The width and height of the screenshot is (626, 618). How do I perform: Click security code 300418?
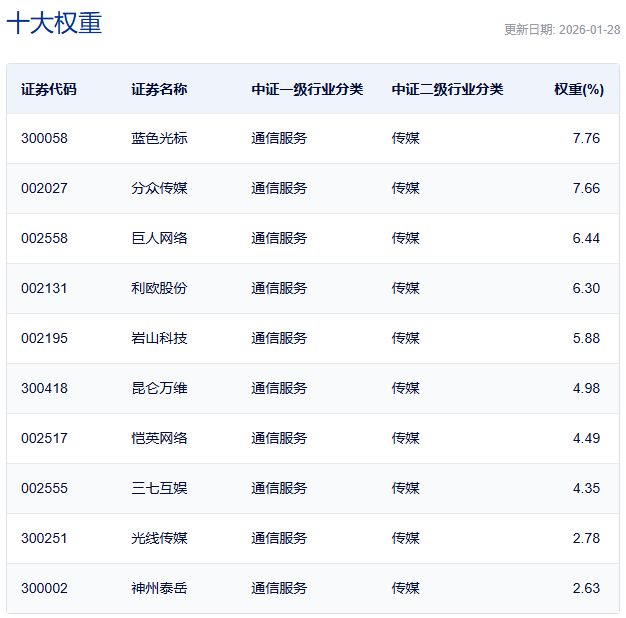click(44, 388)
